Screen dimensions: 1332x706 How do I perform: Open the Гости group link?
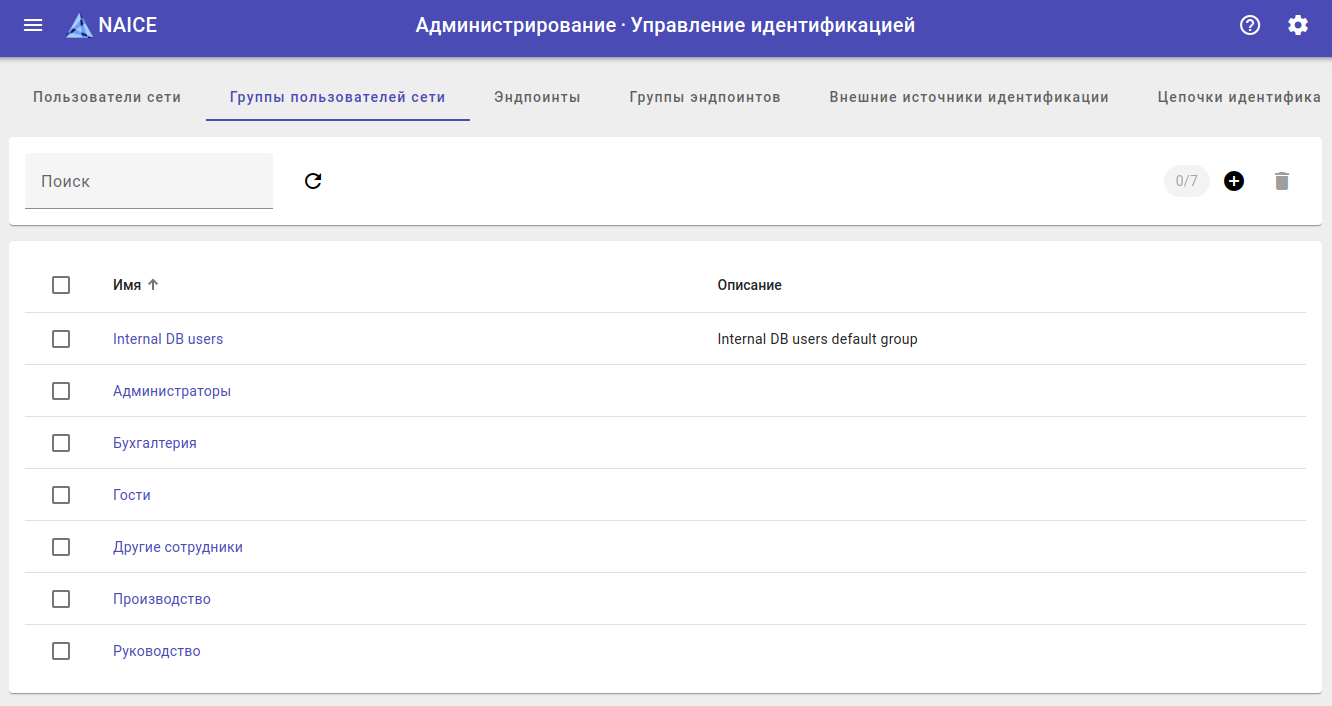pyautogui.click(x=132, y=495)
